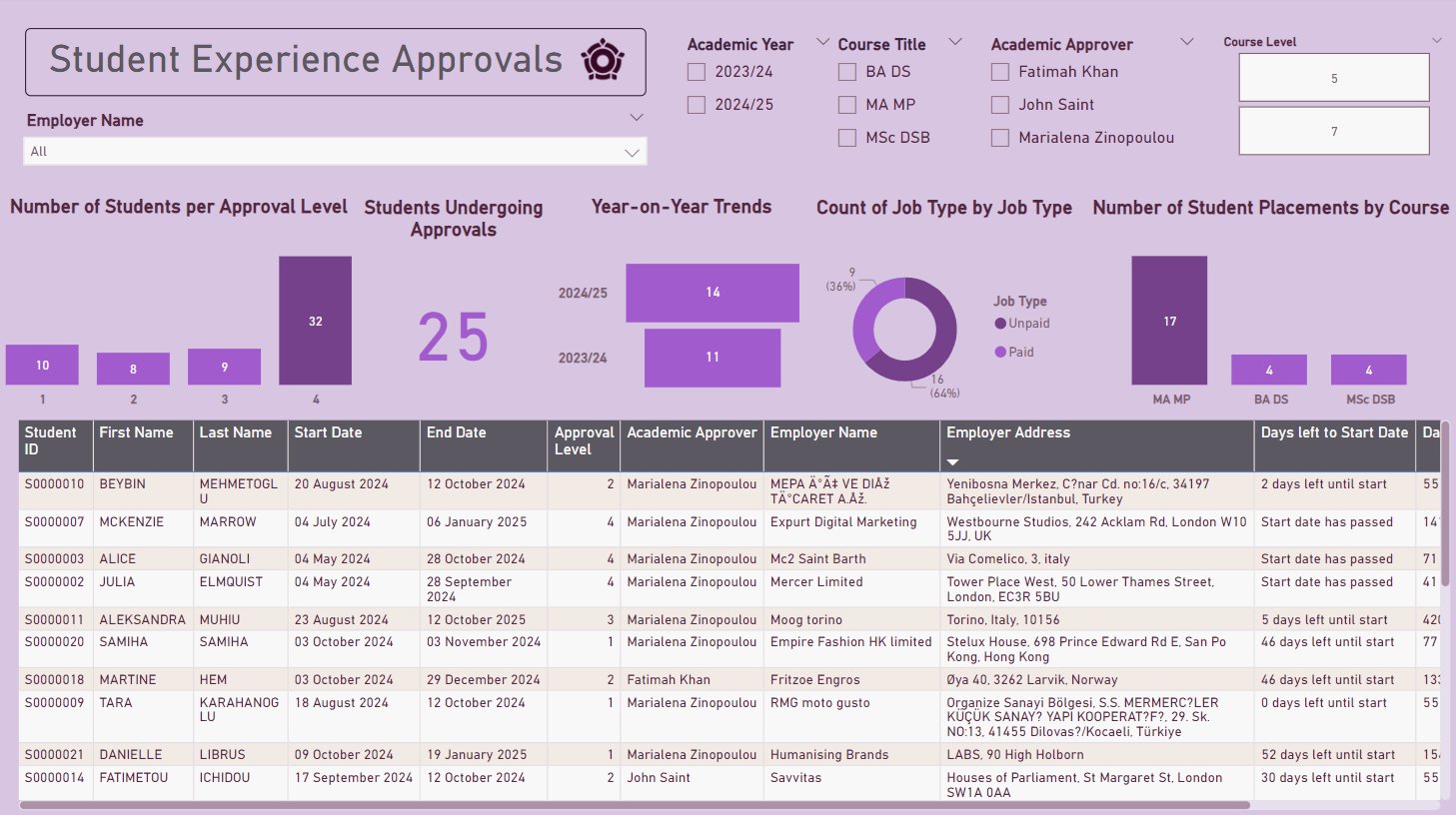The image size is (1456, 840).
Task: Select approval level 2 bar showing 8
Action: [133, 369]
